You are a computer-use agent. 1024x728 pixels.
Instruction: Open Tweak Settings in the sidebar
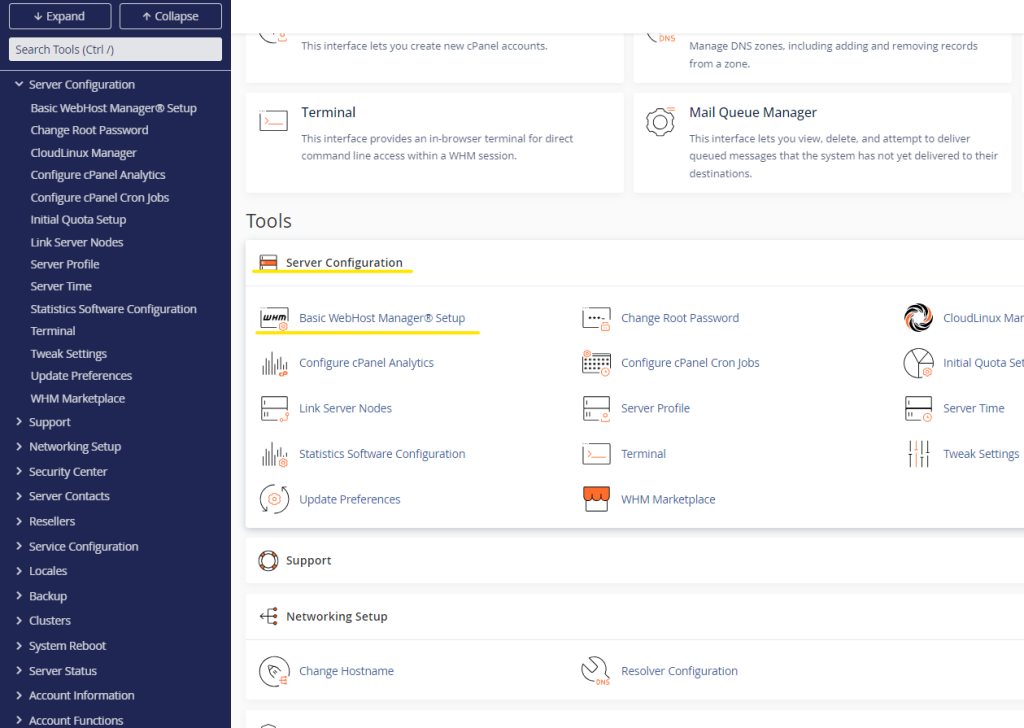[x=68, y=354]
